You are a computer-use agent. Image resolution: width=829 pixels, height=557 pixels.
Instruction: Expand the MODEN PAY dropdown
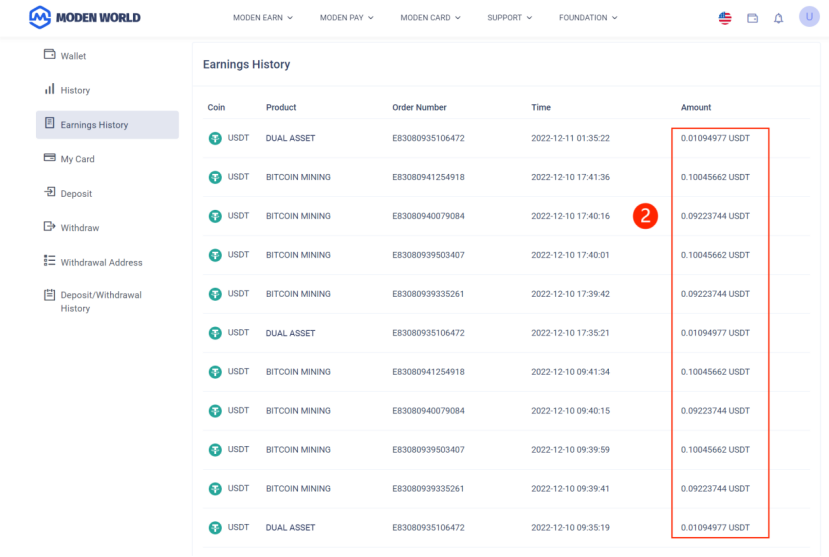pyautogui.click(x=347, y=18)
